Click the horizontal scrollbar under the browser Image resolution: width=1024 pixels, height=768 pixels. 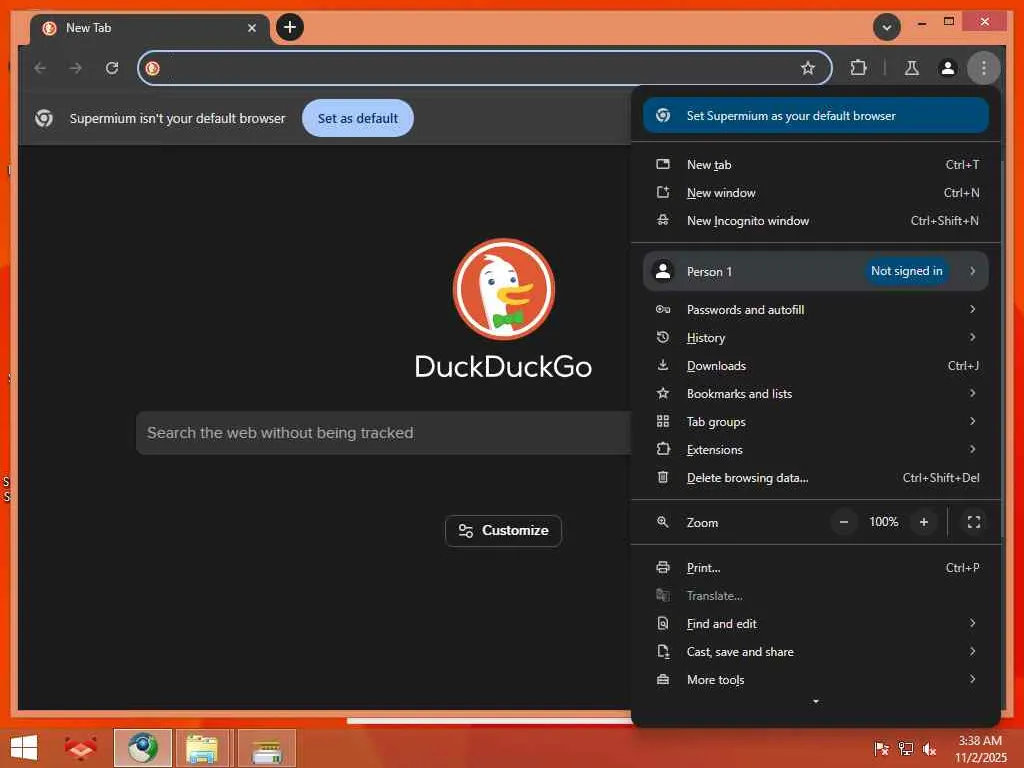[488, 721]
